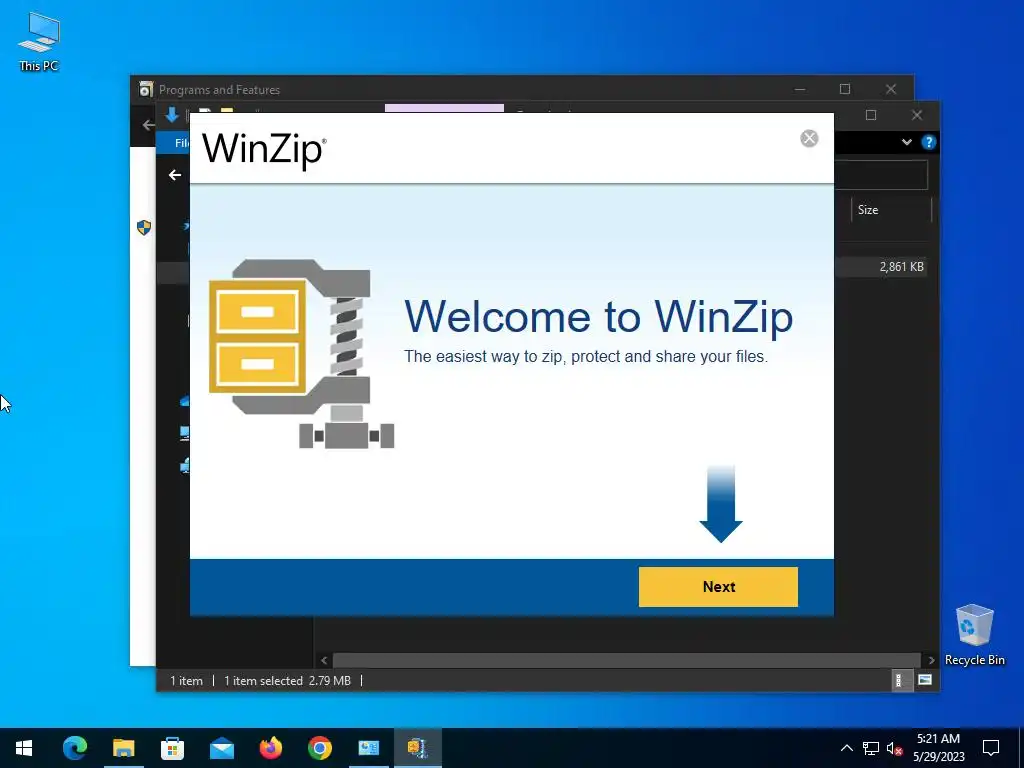Click the Programs and Features title icon
This screenshot has height=768, width=1024.
(x=146, y=89)
